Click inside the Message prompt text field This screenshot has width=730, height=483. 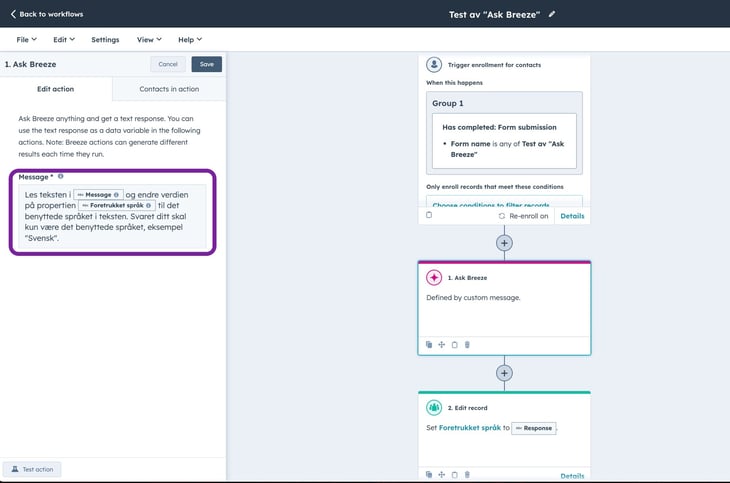coord(112,216)
